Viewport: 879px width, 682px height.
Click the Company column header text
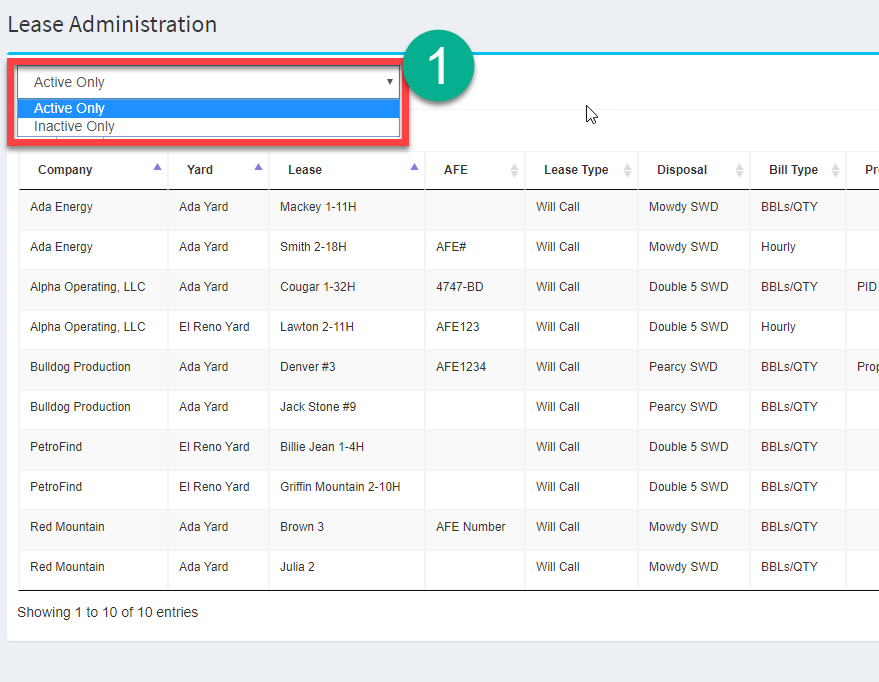[x=65, y=170]
